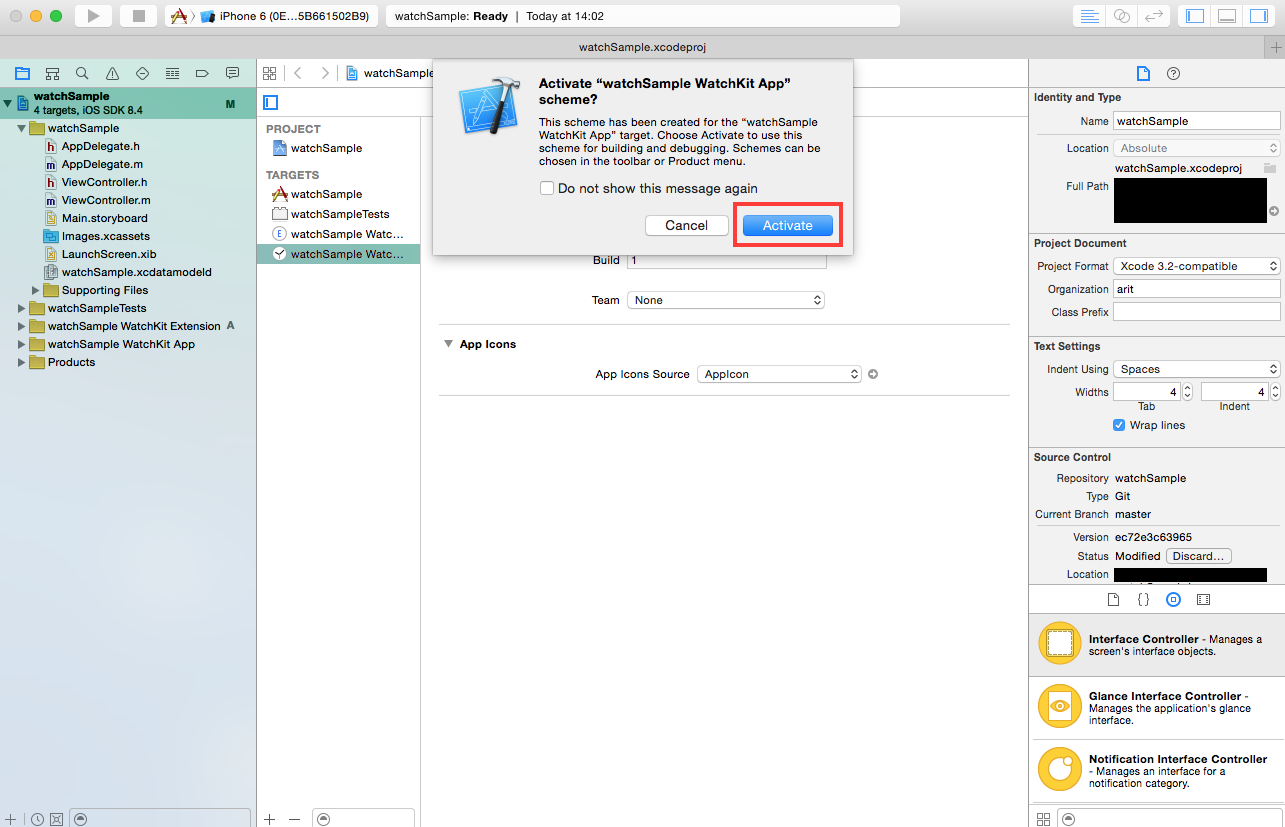Open the Project Format dropdown
1285x827 pixels.
(1197, 266)
